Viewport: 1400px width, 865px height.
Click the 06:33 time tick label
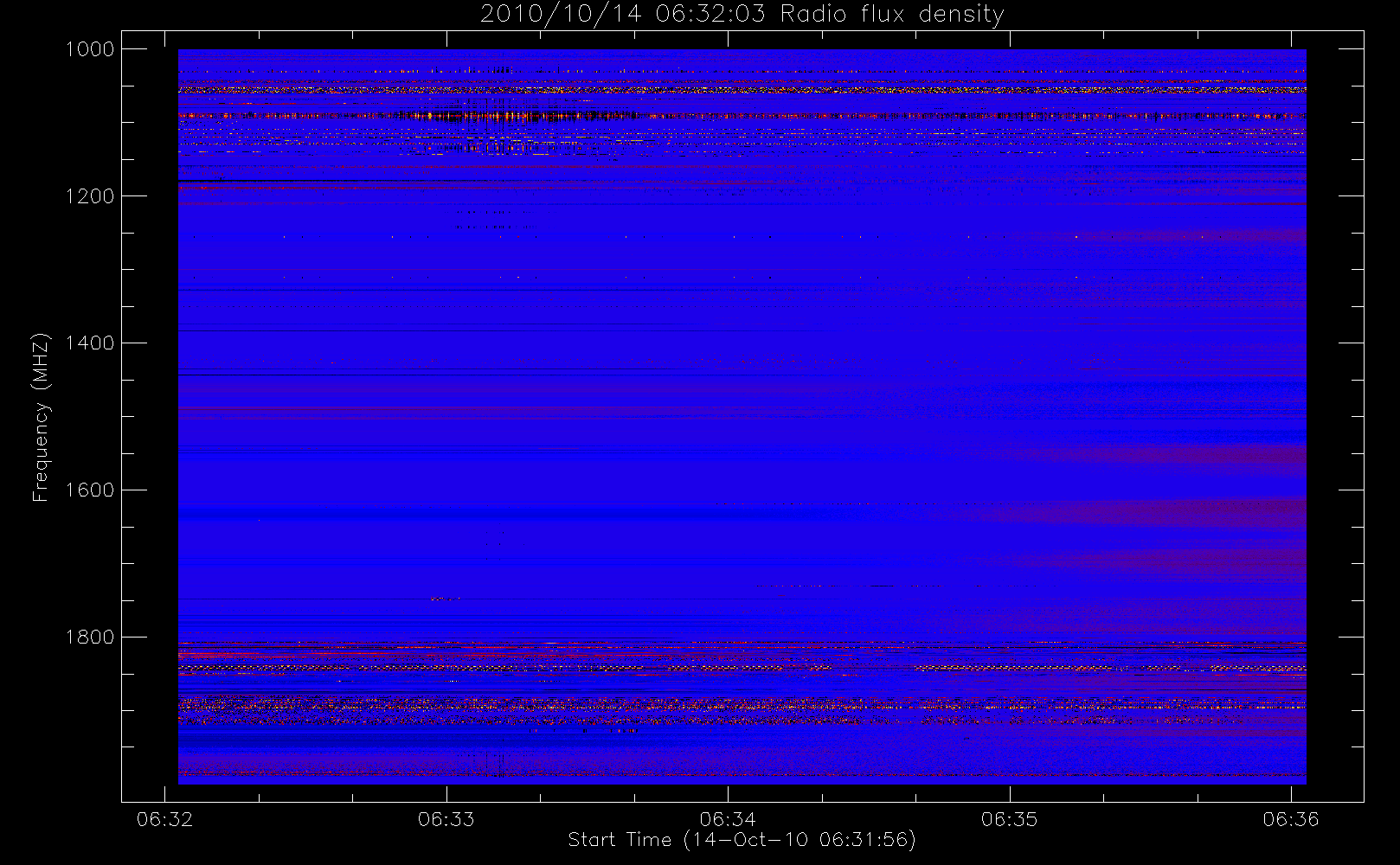coord(446,819)
